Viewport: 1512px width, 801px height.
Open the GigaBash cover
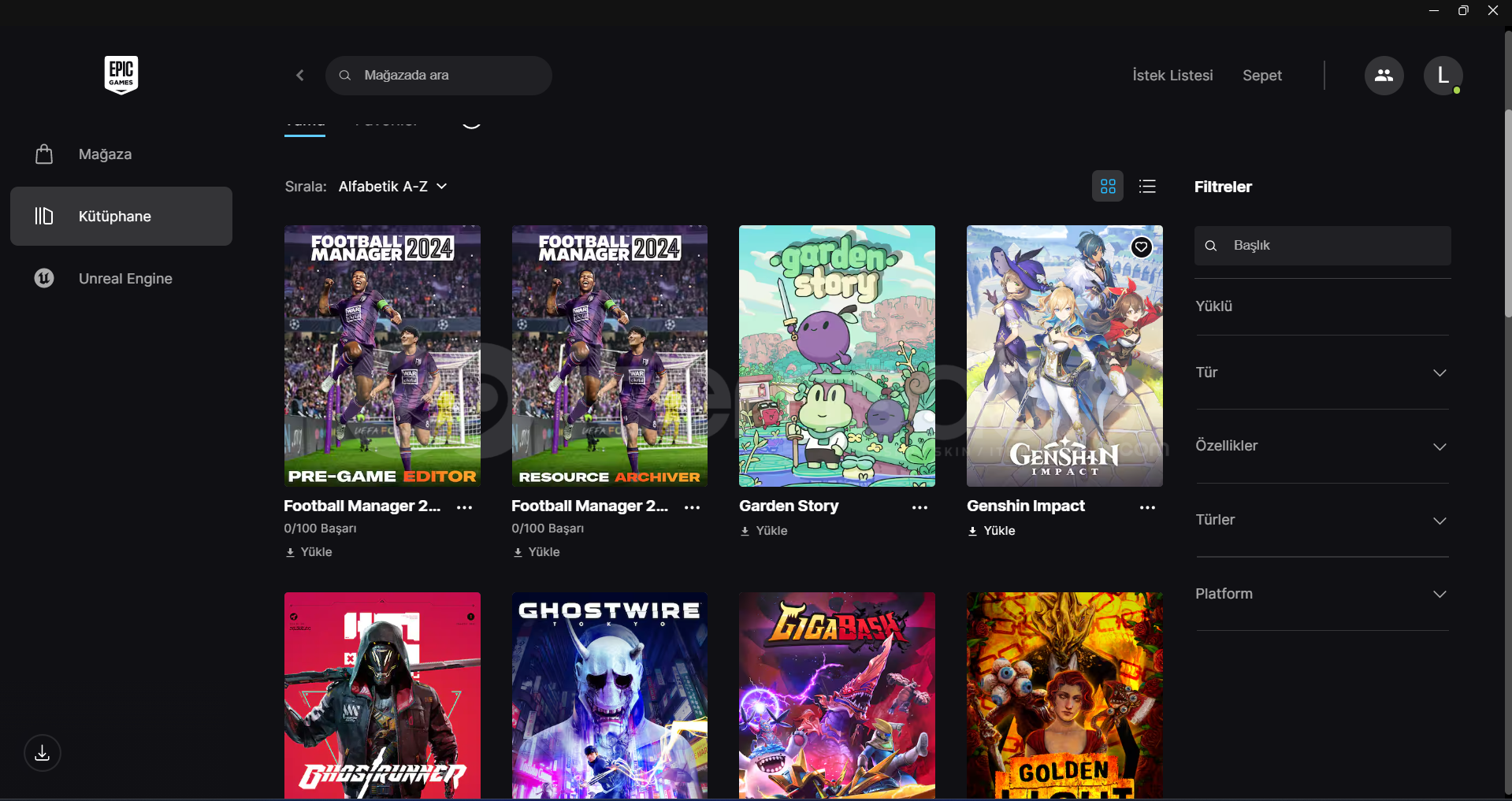(837, 695)
